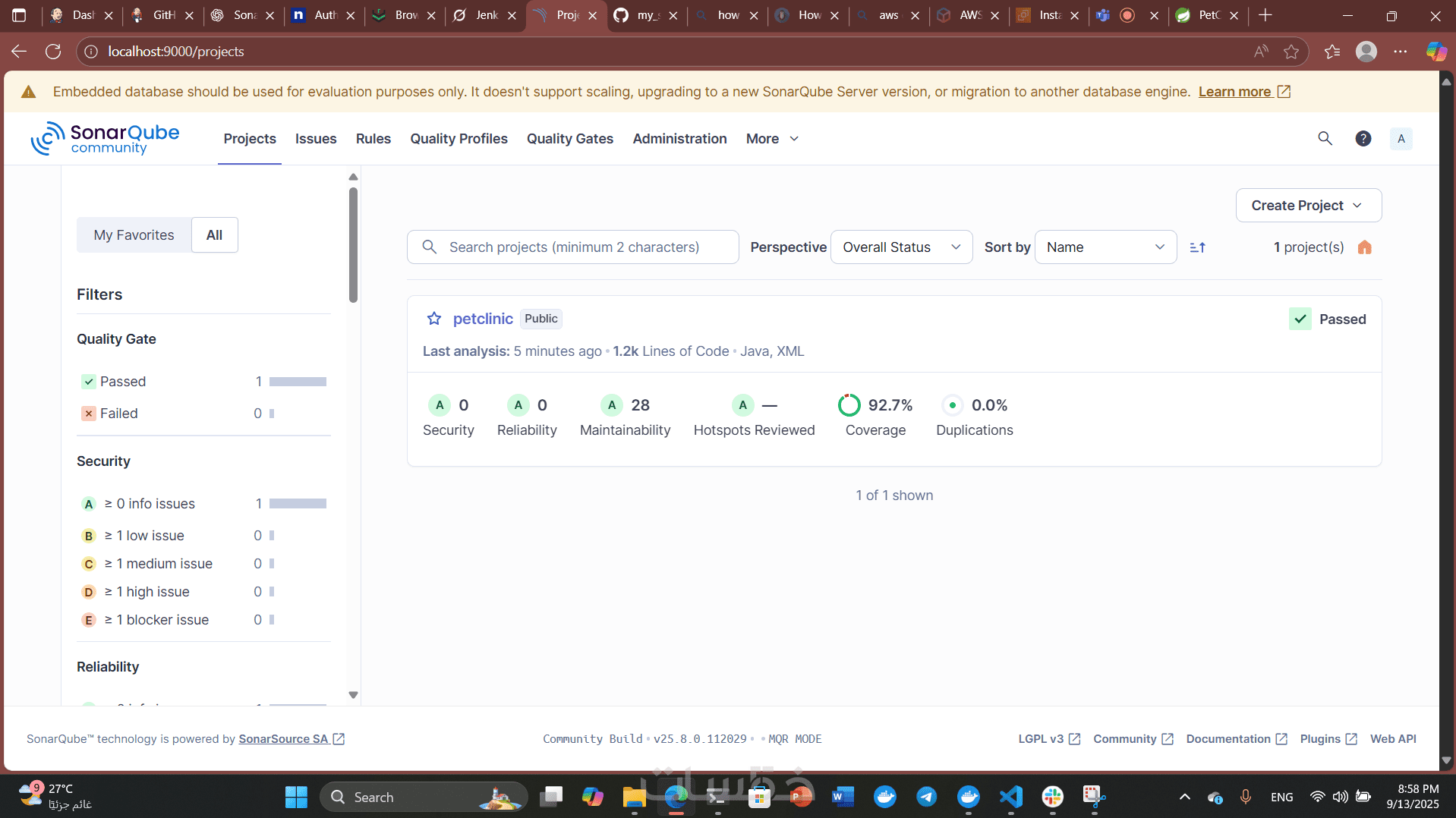
Task: Open Visual Studio Code from taskbar
Action: point(1011,797)
